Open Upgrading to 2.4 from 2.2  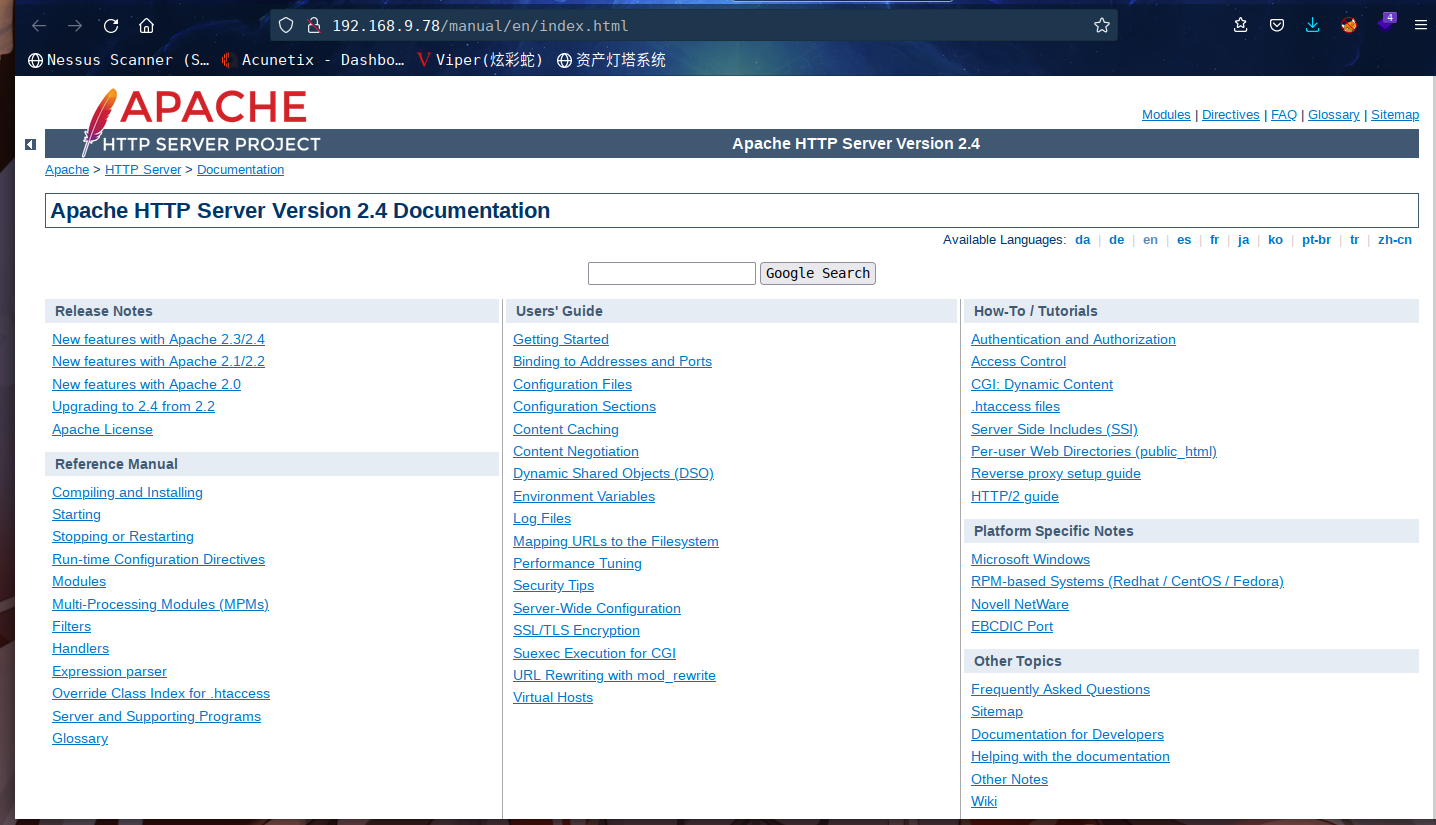pos(133,406)
